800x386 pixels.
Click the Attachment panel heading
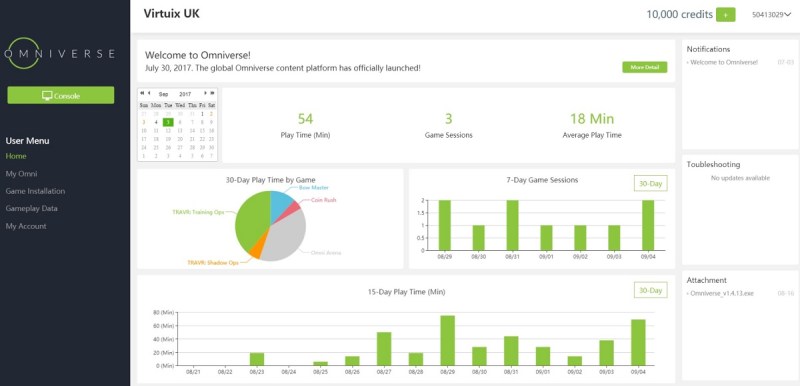pyautogui.click(x=707, y=280)
